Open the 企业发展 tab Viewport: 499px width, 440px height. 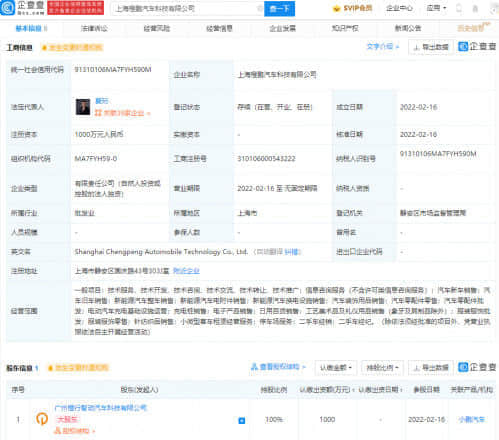tap(282, 28)
